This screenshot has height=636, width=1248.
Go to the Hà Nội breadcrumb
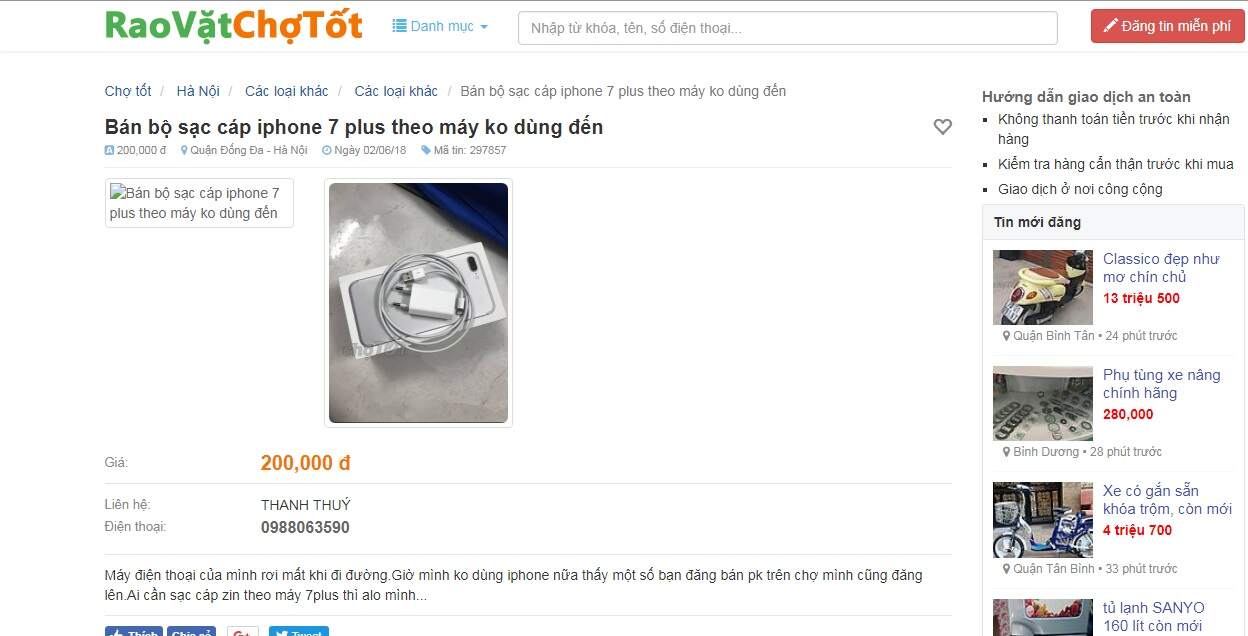coord(198,91)
